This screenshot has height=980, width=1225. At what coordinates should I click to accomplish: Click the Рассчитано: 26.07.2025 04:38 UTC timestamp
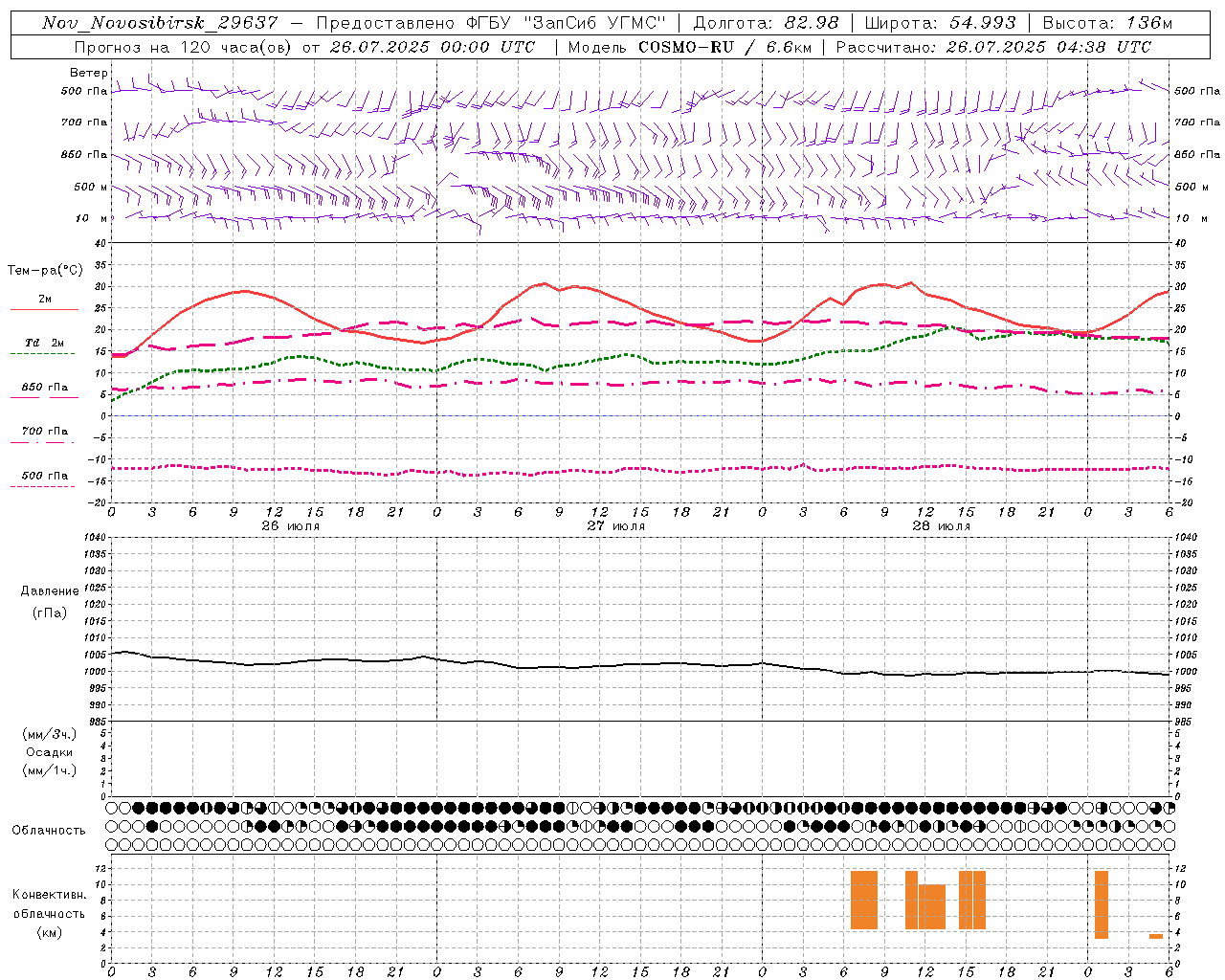(x=993, y=47)
